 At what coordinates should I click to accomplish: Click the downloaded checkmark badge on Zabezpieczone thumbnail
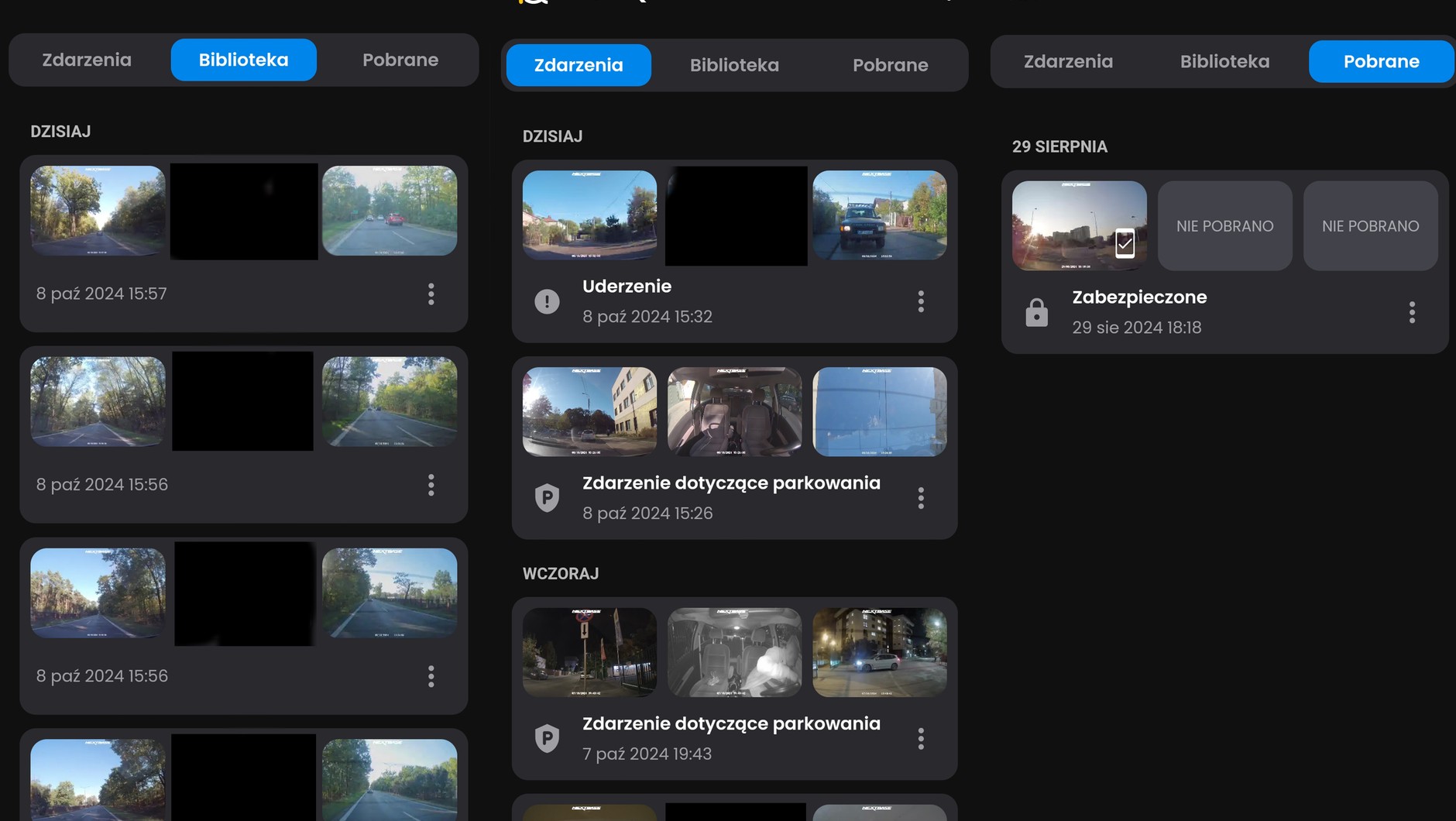click(1125, 244)
